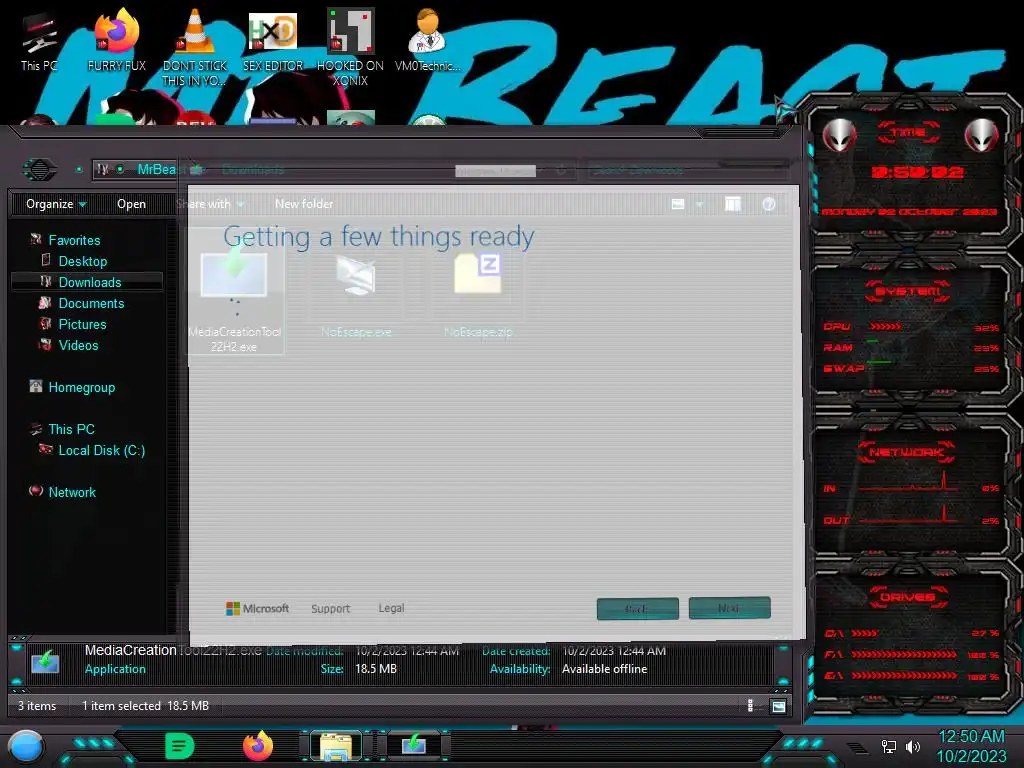Open Local Disk (C:) in navigation pane

pos(102,450)
